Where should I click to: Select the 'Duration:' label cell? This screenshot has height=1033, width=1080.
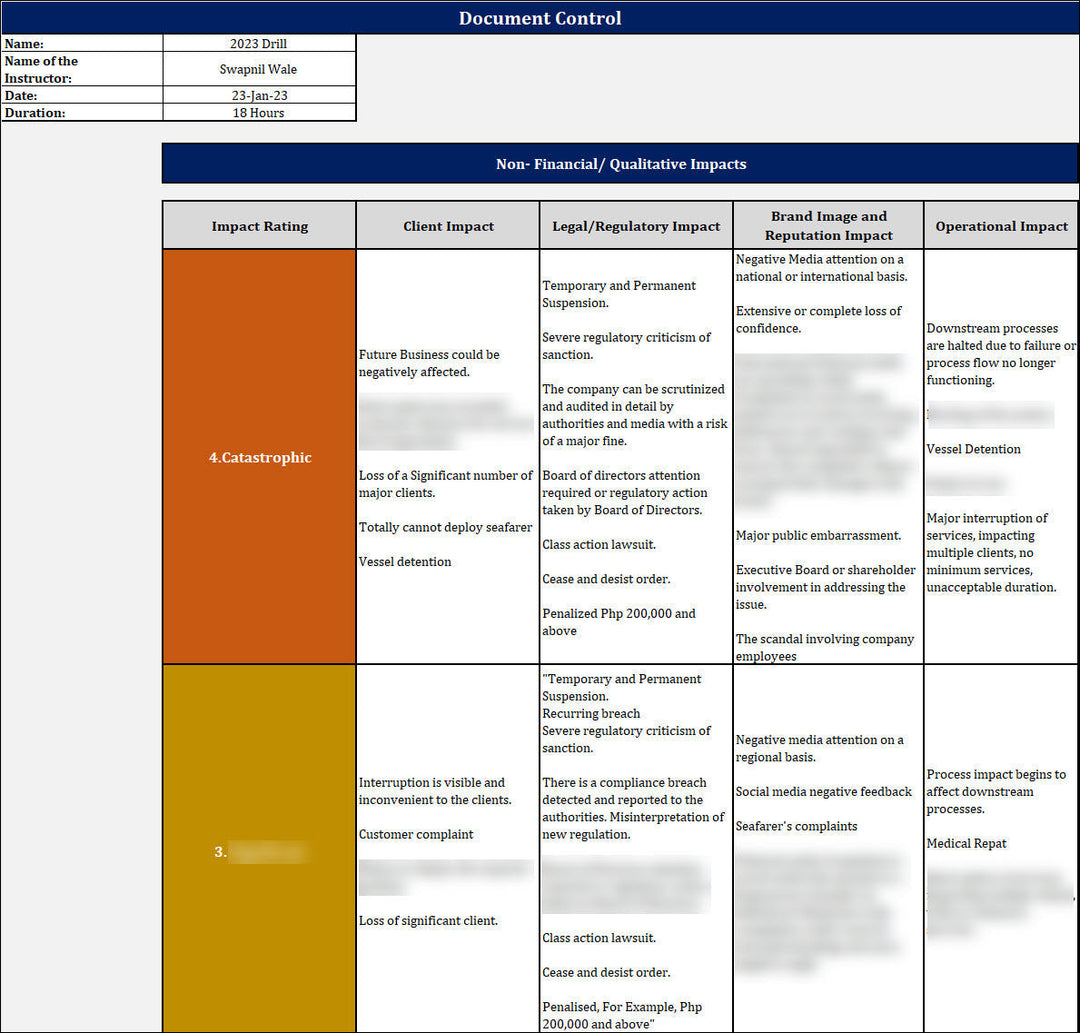tap(82, 113)
